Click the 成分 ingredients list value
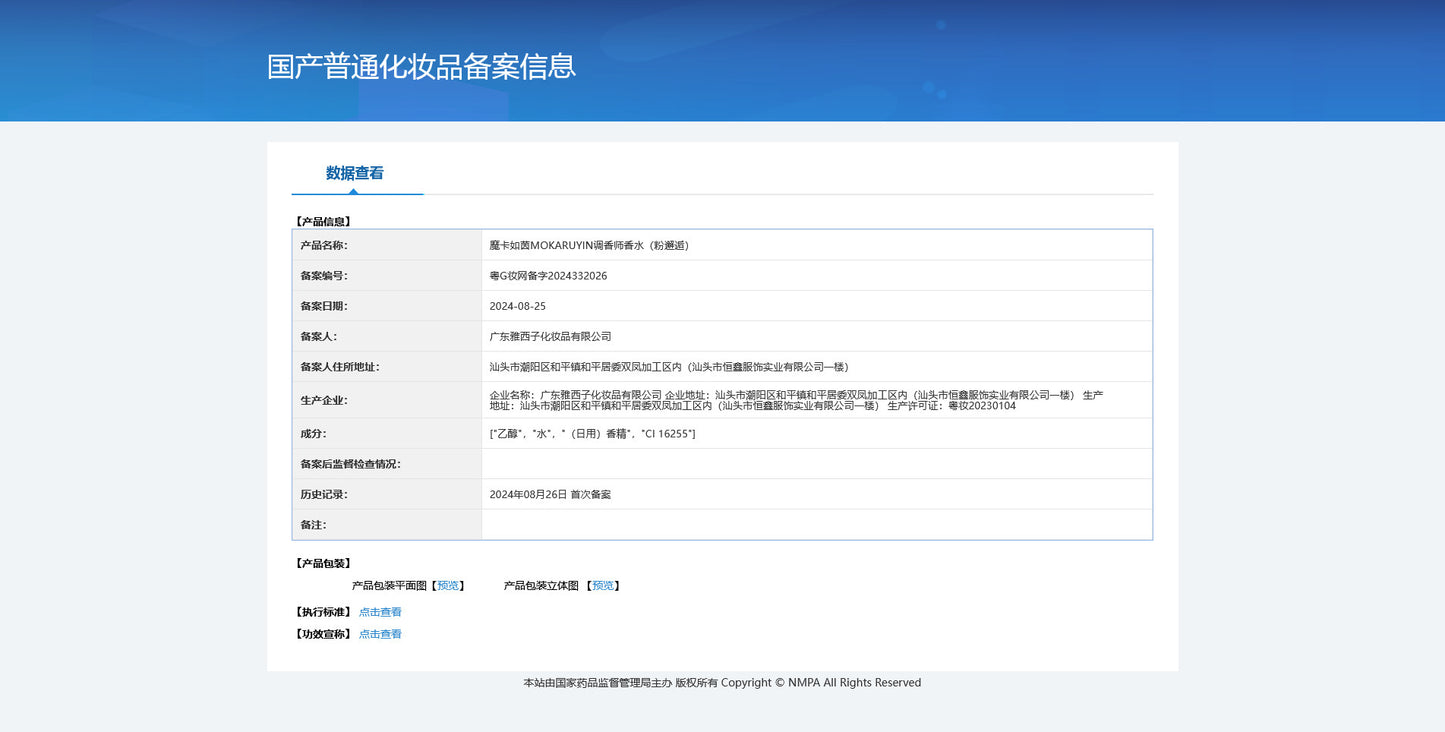This screenshot has width=1445, height=732. tap(592, 434)
